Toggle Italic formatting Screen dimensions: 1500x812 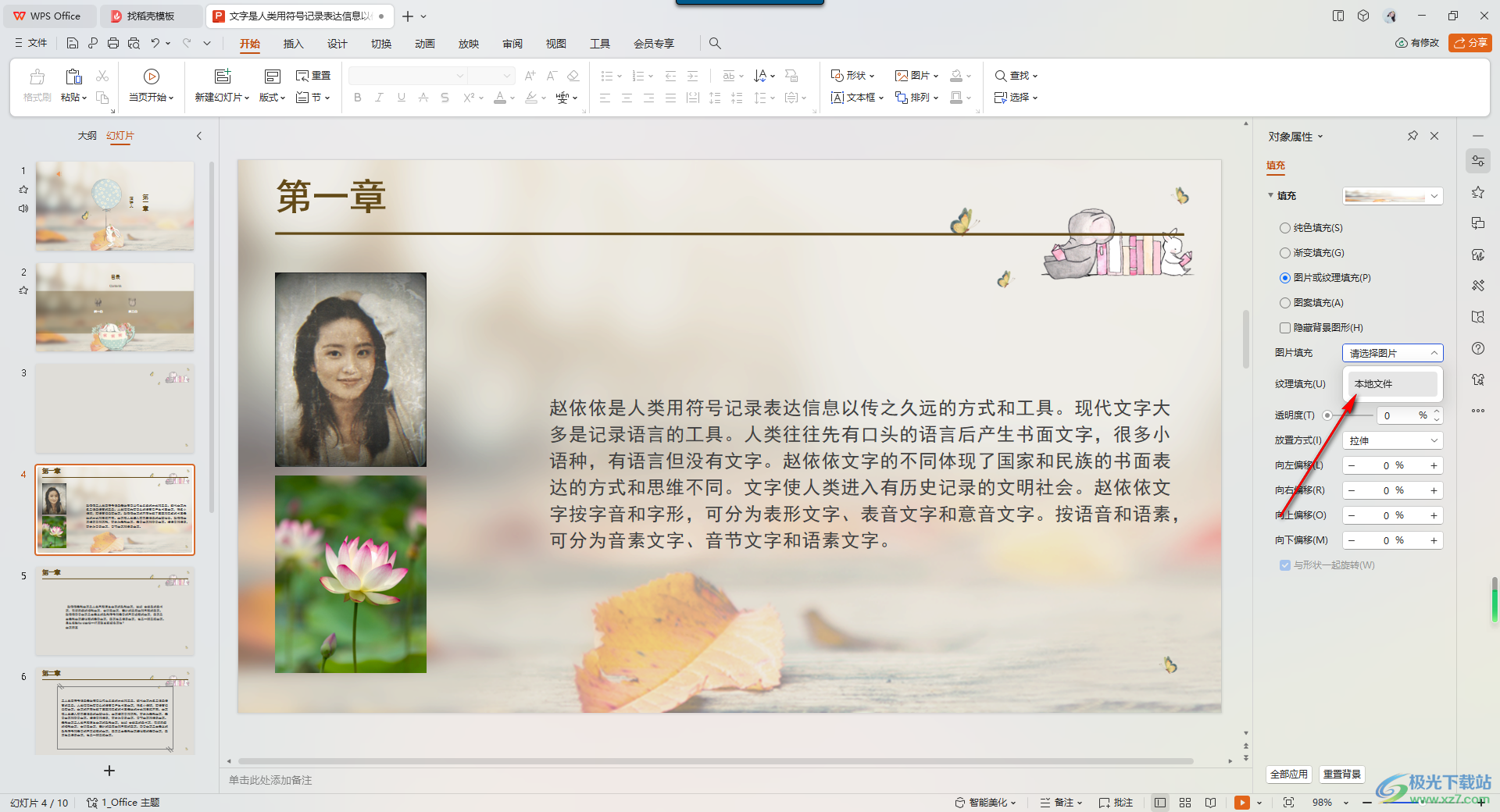(x=380, y=98)
